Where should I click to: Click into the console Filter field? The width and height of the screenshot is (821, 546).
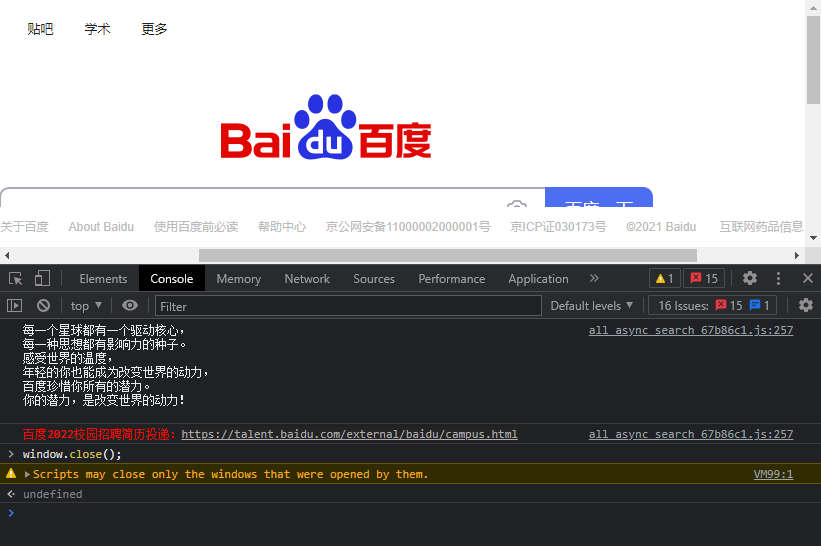(x=348, y=306)
